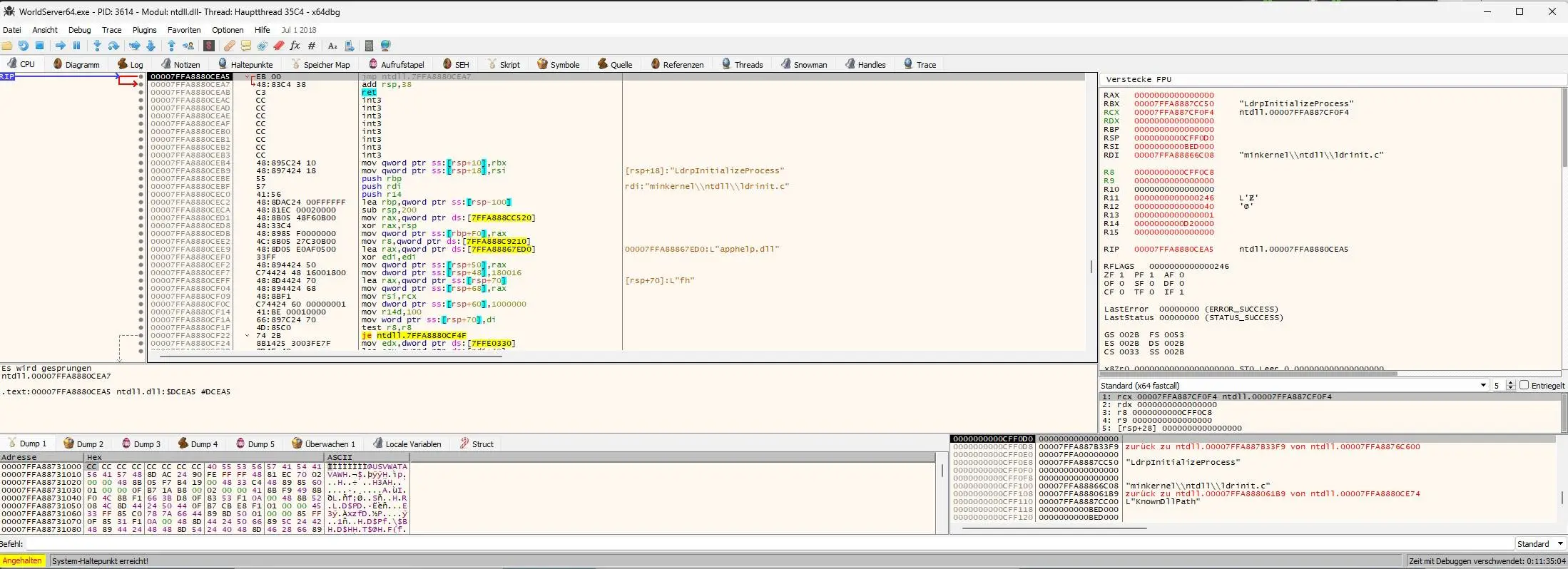Viewport: 1568px width, 569px height.
Task: Increase the argument count spinner
Action: pos(1510,383)
